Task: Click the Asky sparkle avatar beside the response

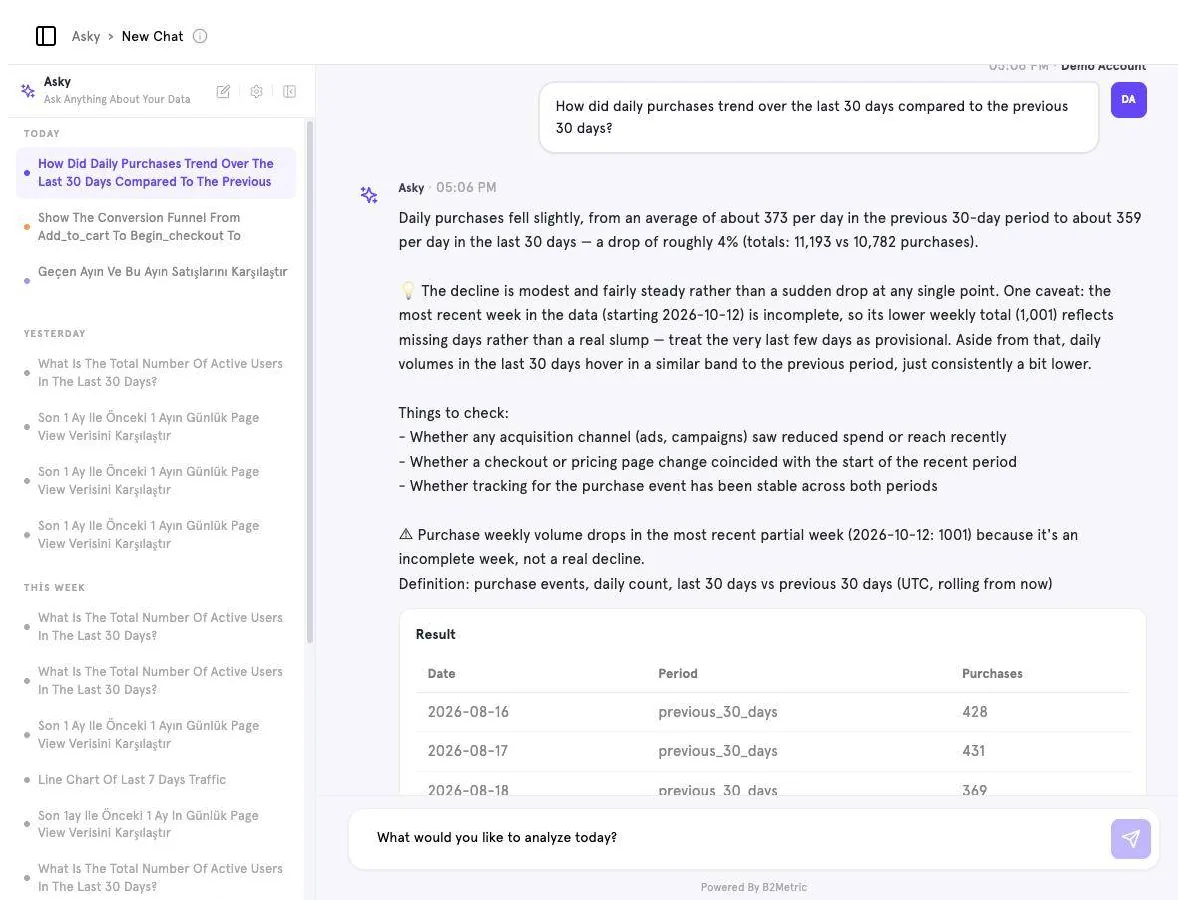Action: tap(368, 195)
